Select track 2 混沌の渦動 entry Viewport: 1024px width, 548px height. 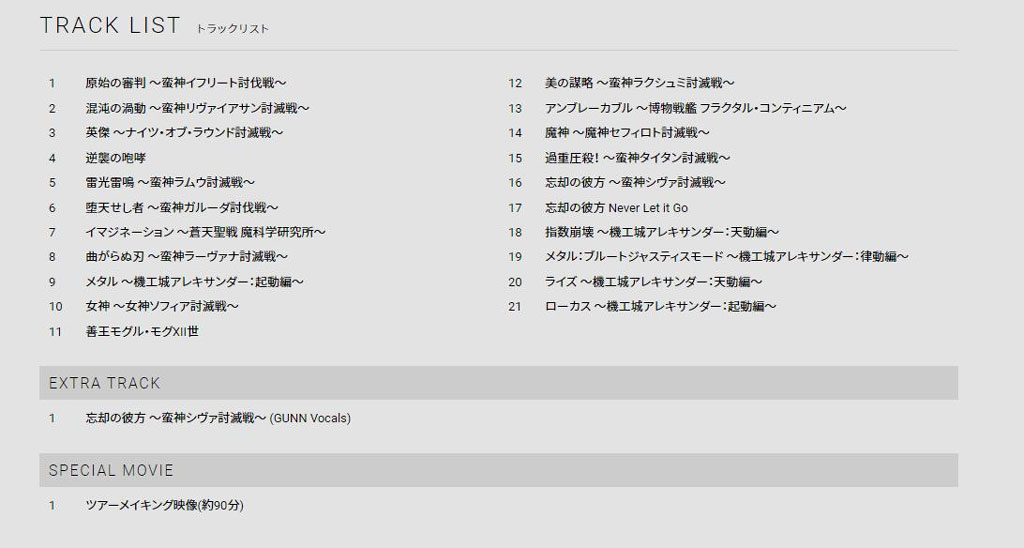pos(197,108)
